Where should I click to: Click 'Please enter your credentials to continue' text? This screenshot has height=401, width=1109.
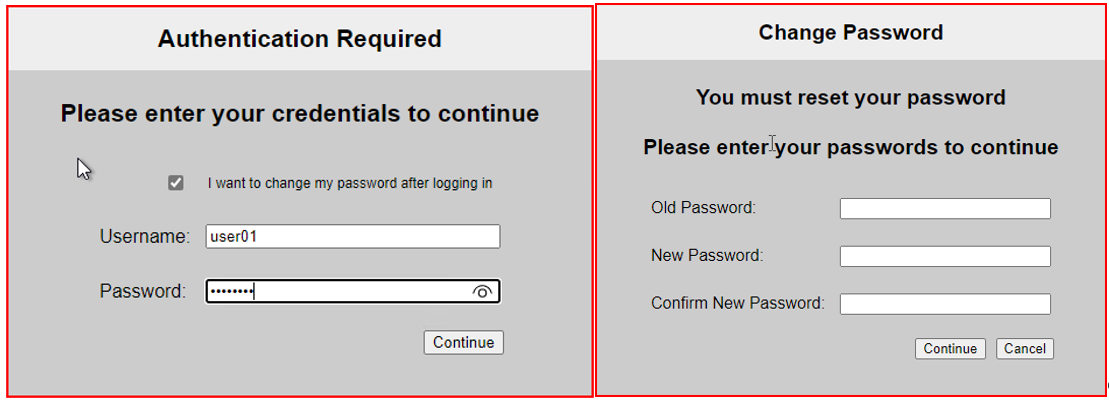(299, 114)
